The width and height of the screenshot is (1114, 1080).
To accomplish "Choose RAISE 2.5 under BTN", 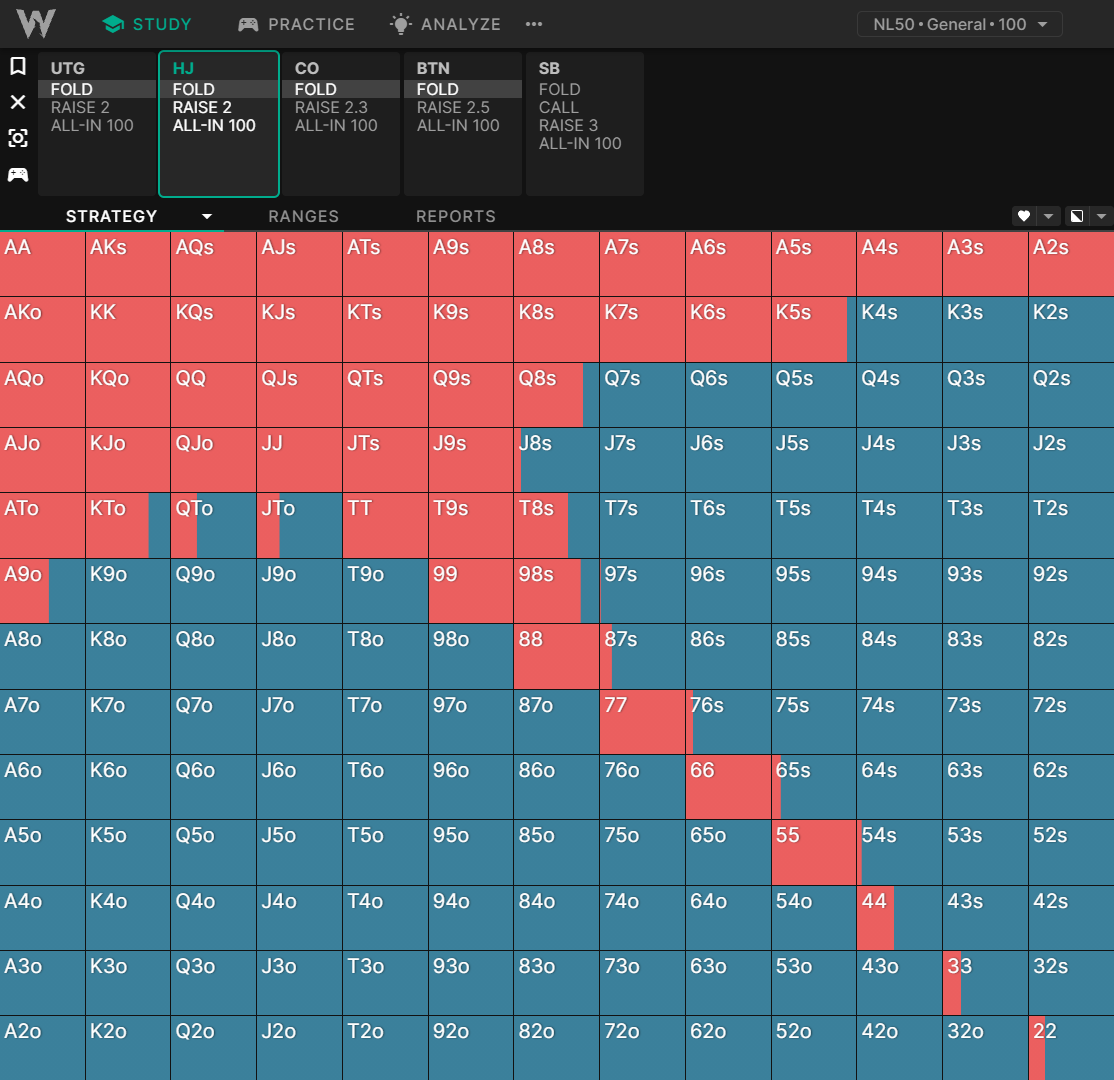I will 453,107.
